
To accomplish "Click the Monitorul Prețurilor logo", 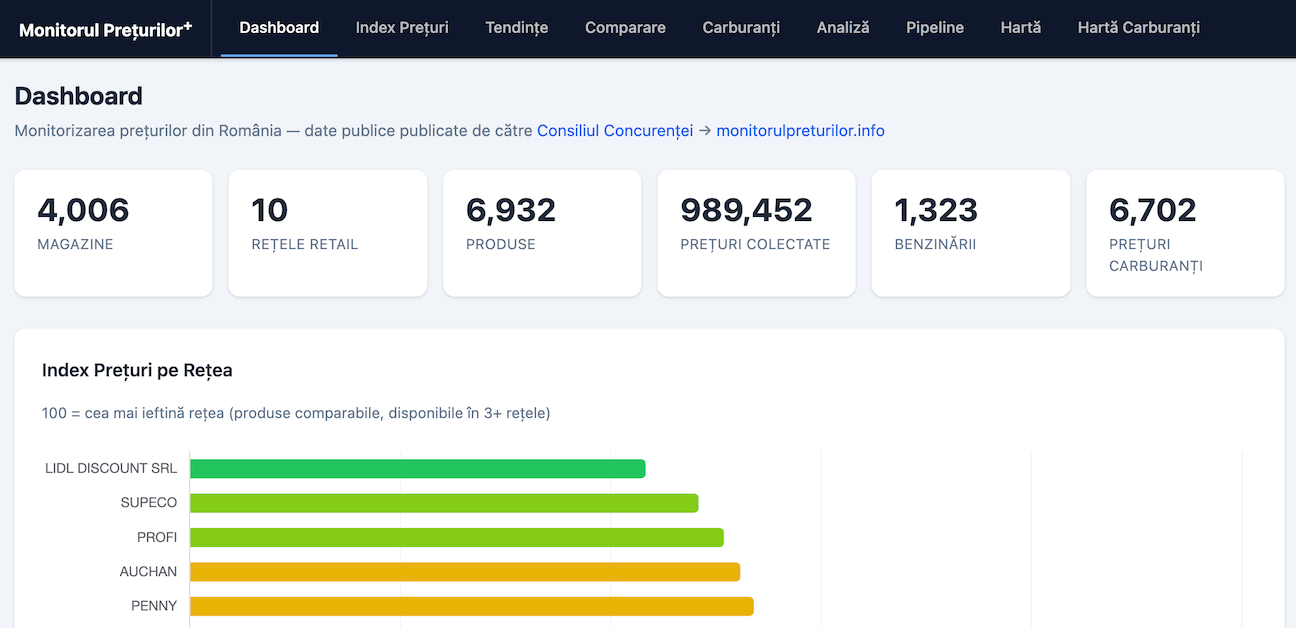I will [104, 29].
